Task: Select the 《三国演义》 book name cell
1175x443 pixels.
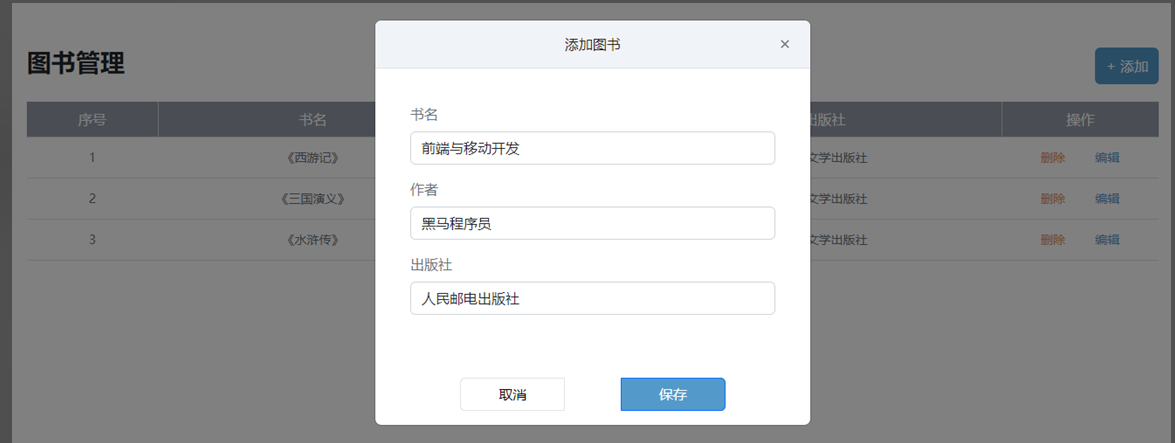Action: tap(313, 198)
